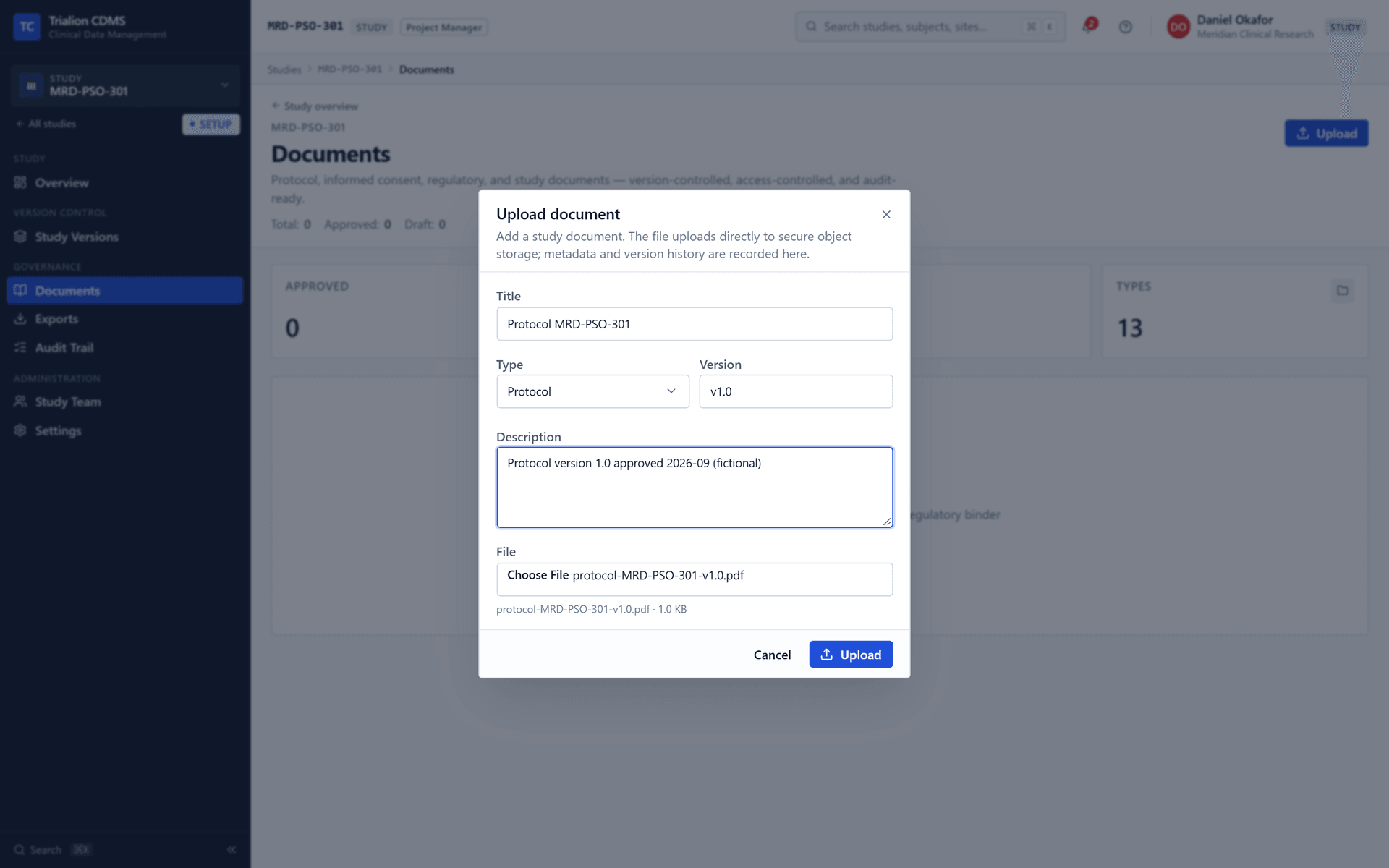Image resolution: width=1389 pixels, height=868 pixels.
Task: Open Exports in the sidebar
Action: click(x=124, y=319)
